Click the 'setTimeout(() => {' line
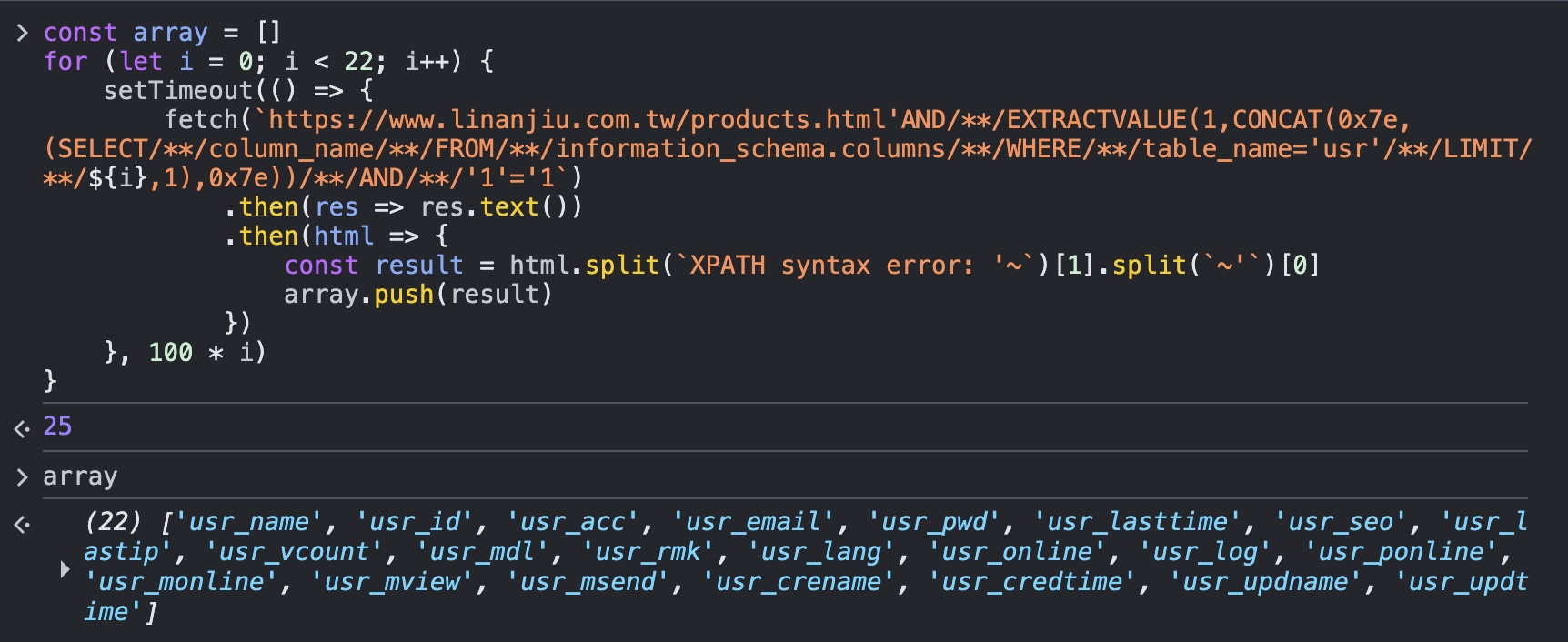1568x642 pixels. pyautogui.click(x=238, y=91)
